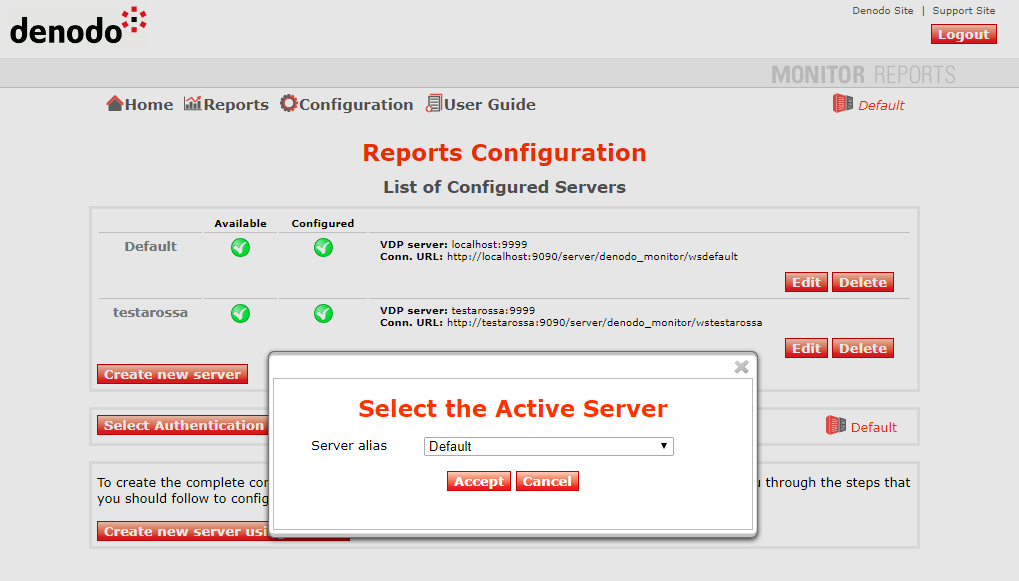Click the Default server name

(151, 246)
